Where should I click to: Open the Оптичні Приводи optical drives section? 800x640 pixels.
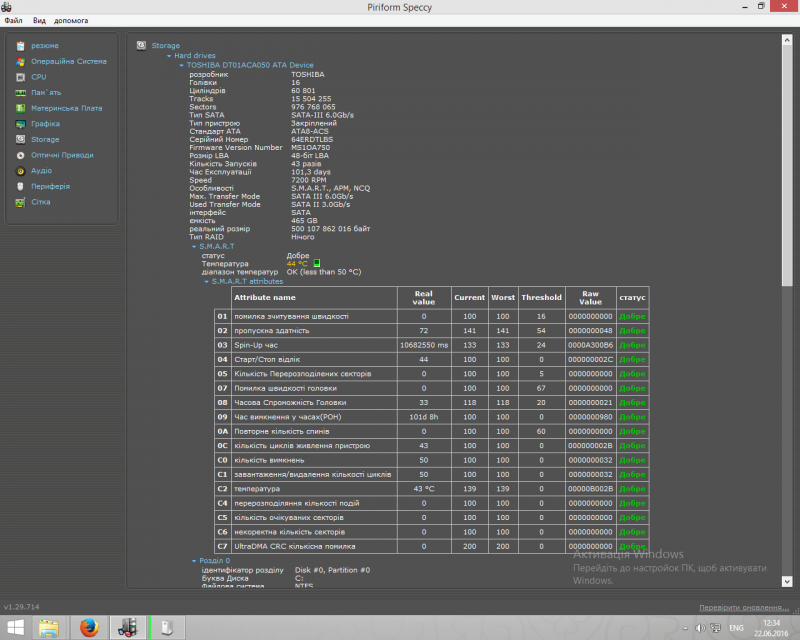[62, 155]
